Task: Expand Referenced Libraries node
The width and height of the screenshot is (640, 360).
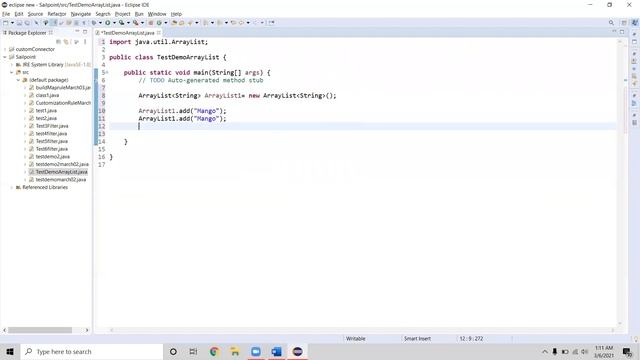Action: click(12, 187)
